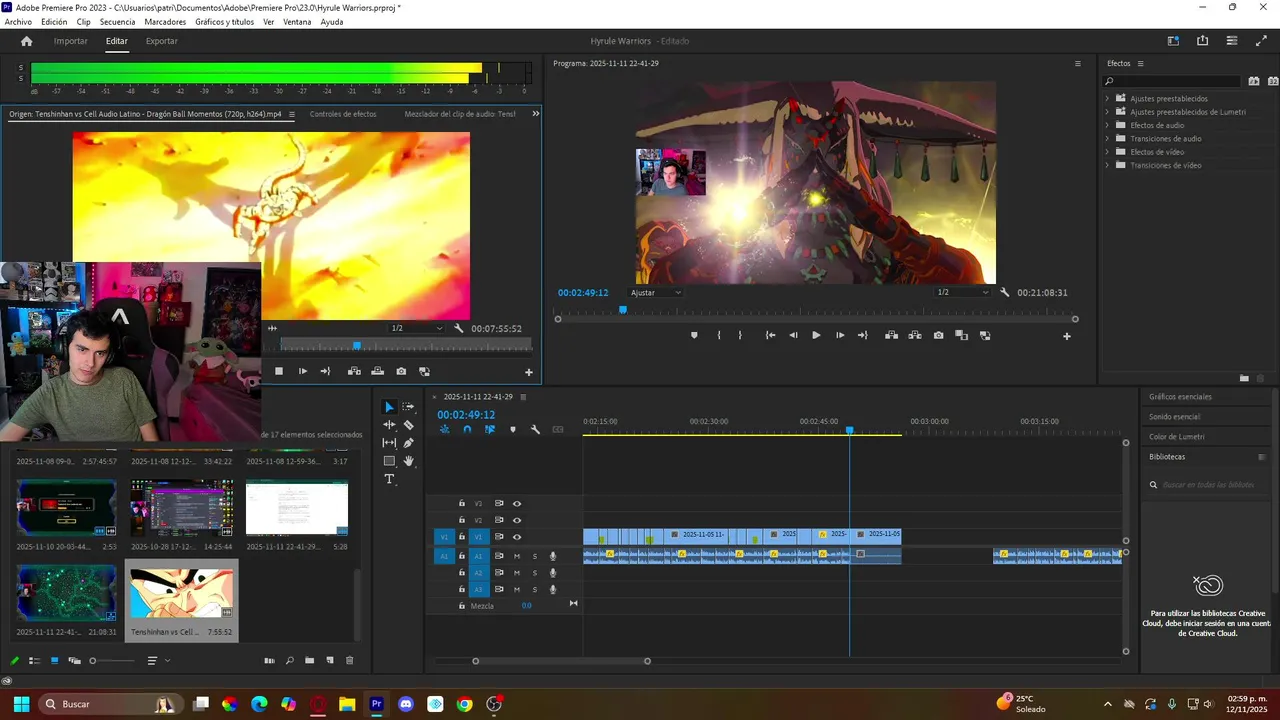
Task: Step back one frame in Program monitor
Action: pyautogui.click(x=793, y=336)
